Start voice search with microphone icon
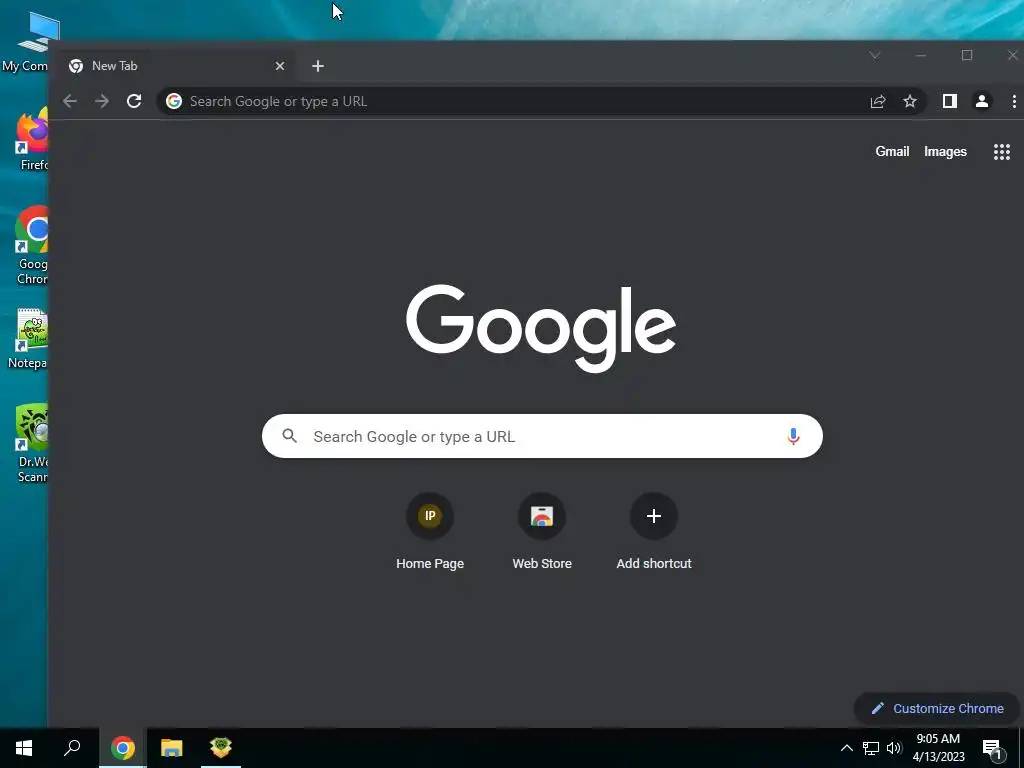 (x=793, y=436)
